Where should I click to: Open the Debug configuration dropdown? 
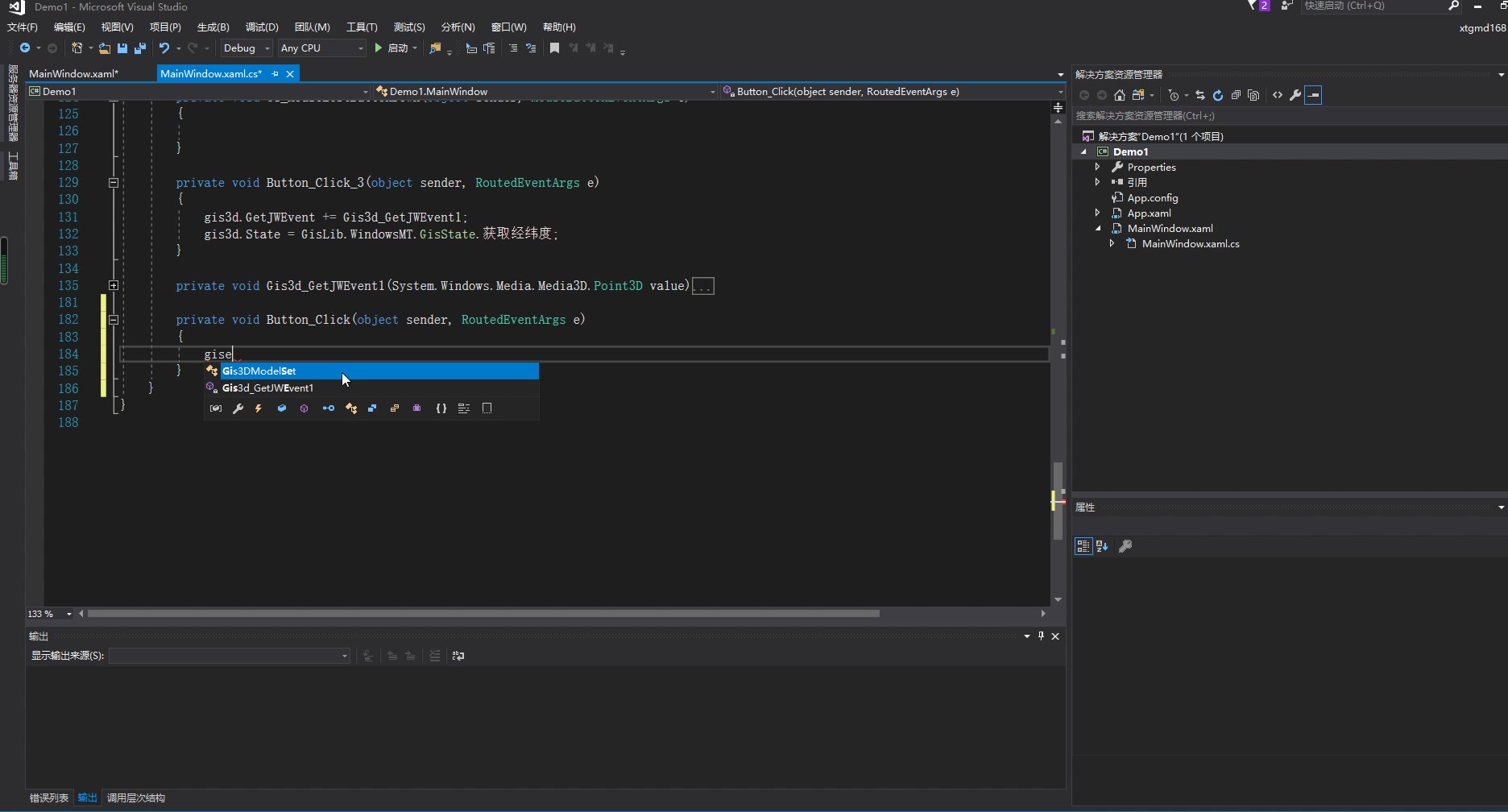pyautogui.click(x=246, y=48)
